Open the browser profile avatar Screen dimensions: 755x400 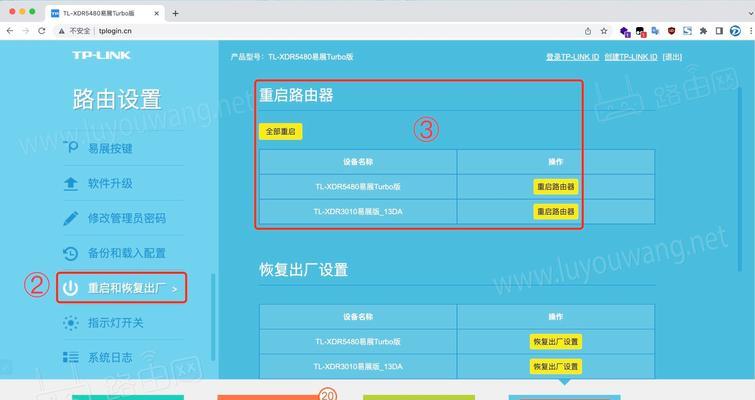[x=735, y=31]
